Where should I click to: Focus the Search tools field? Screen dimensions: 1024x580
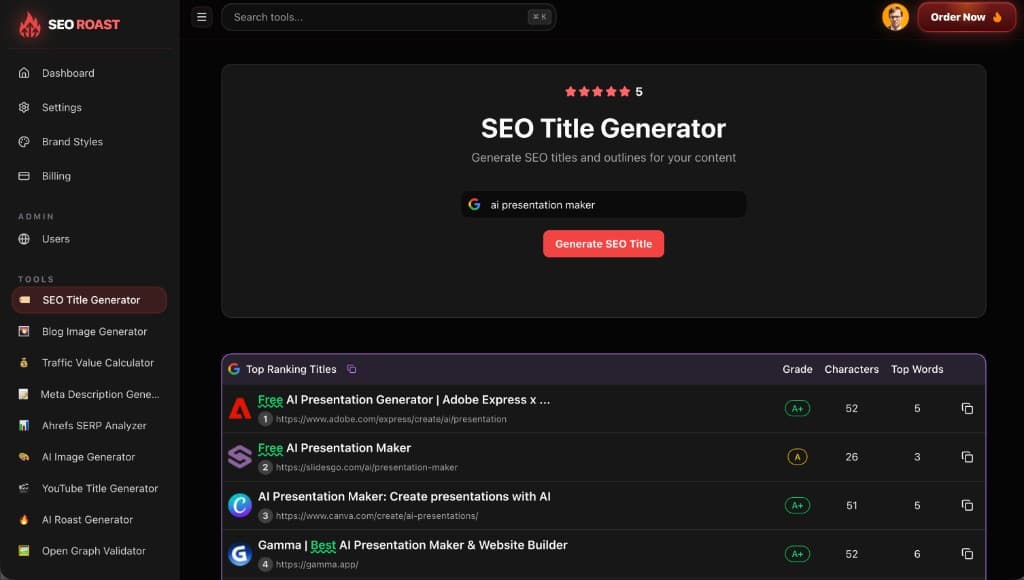pos(389,17)
